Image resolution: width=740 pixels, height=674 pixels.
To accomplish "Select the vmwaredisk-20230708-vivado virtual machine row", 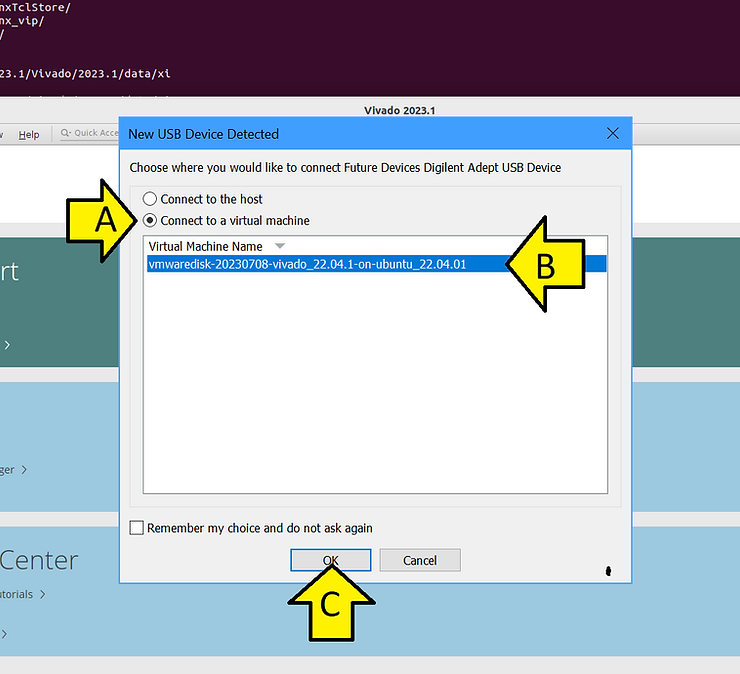I will pyautogui.click(x=376, y=264).
